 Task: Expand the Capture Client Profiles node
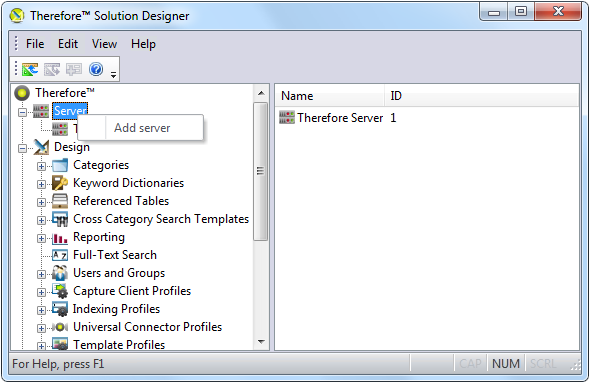41,292
